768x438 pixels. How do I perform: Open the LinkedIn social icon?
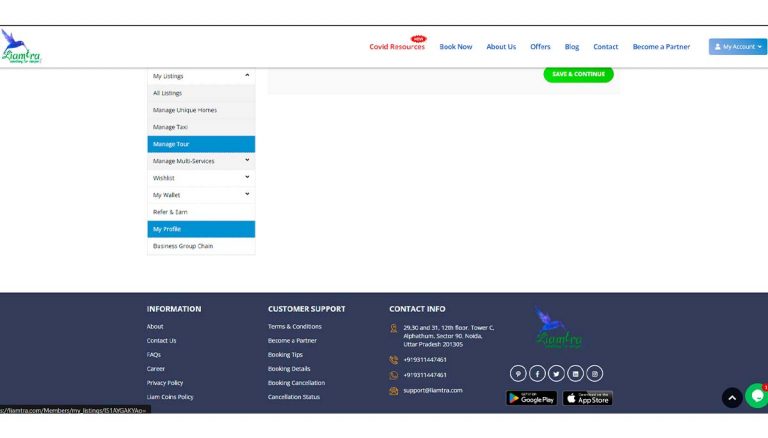[575, 374]
